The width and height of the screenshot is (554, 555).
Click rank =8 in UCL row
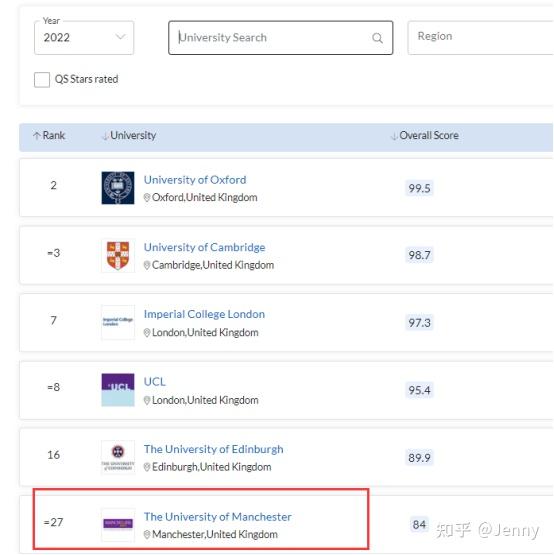(53, 387)
